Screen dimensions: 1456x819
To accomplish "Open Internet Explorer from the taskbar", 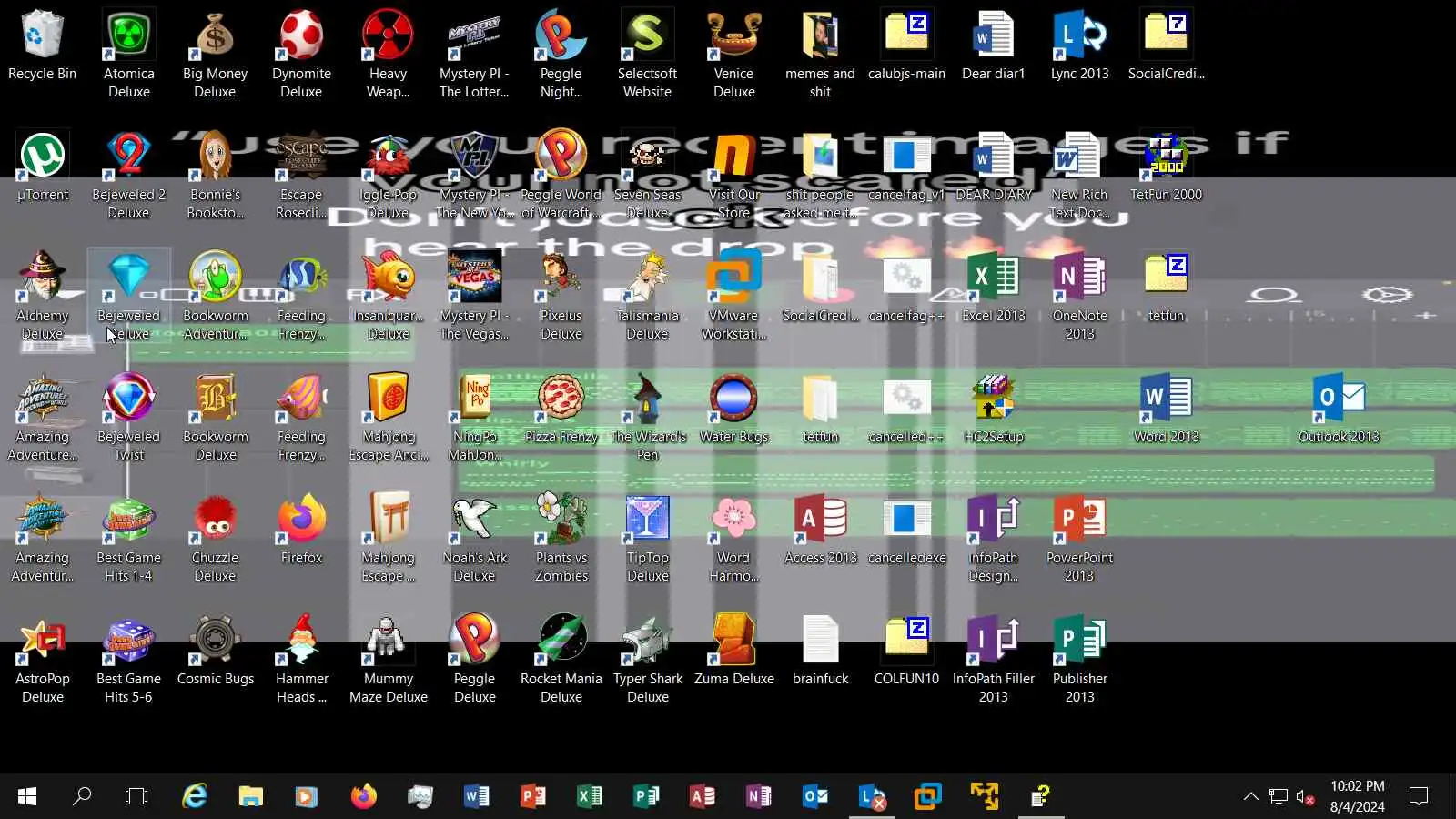I will click(195, 796).
